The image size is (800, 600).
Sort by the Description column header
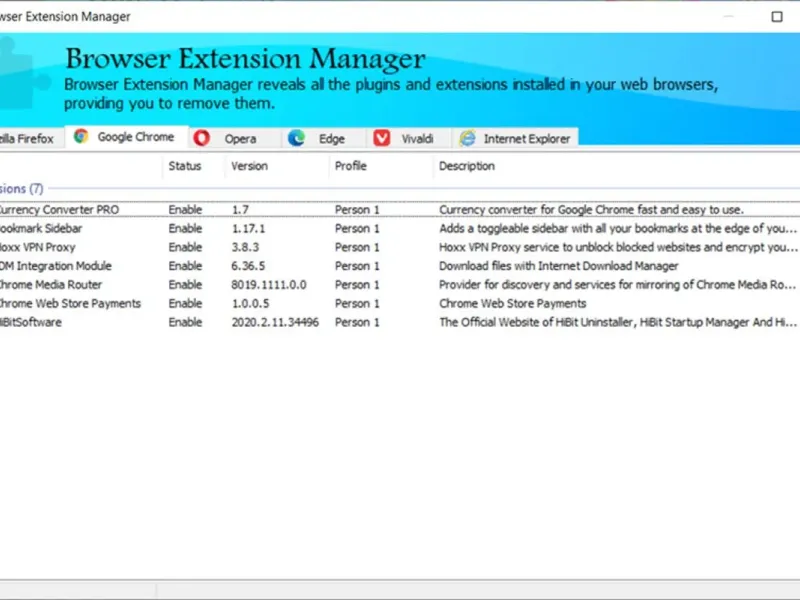467,166
